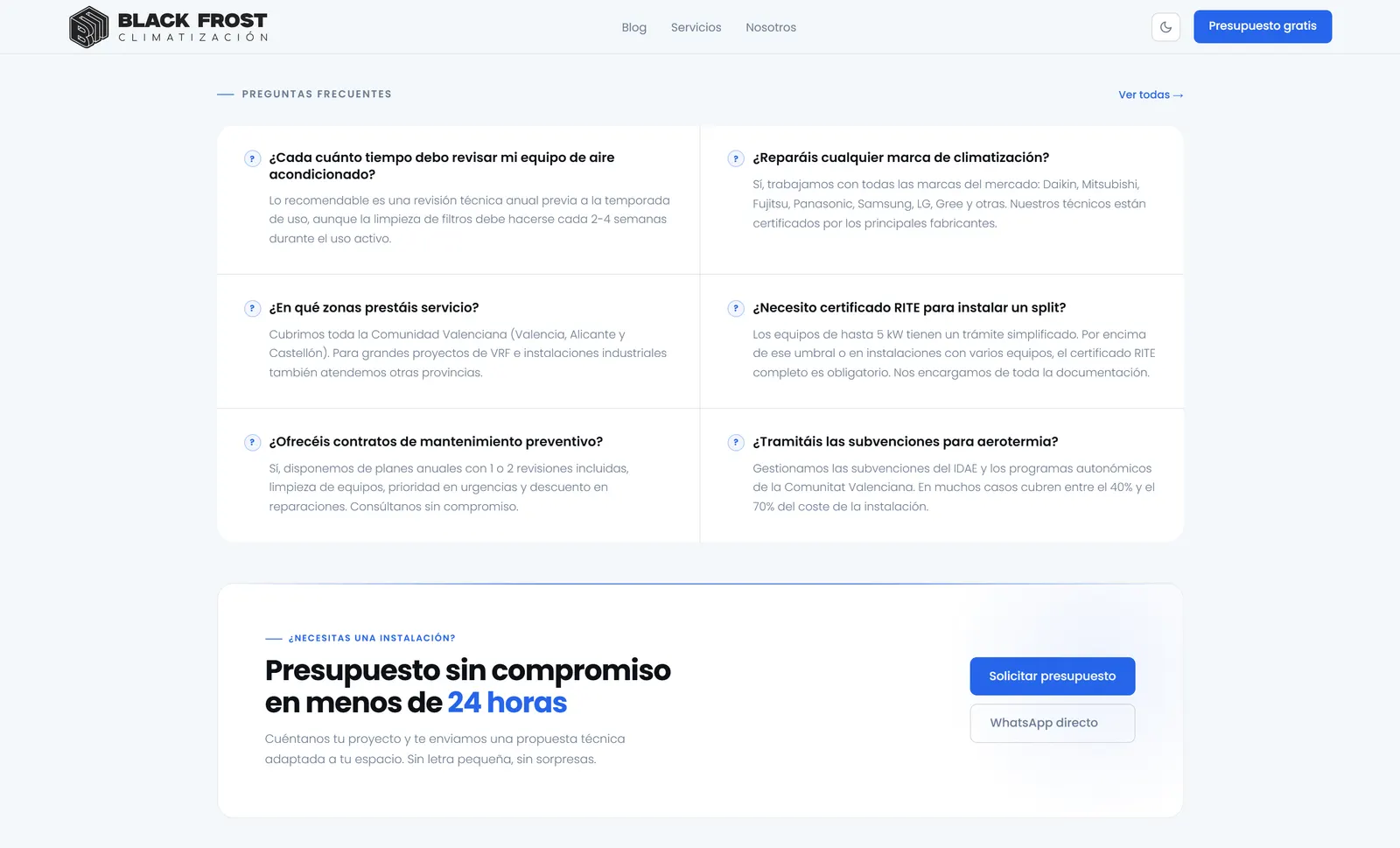Screen dimensions: 1400x848
Task: Click question icon beside ¿Necesito certificado RITE?
Action: 736,308
